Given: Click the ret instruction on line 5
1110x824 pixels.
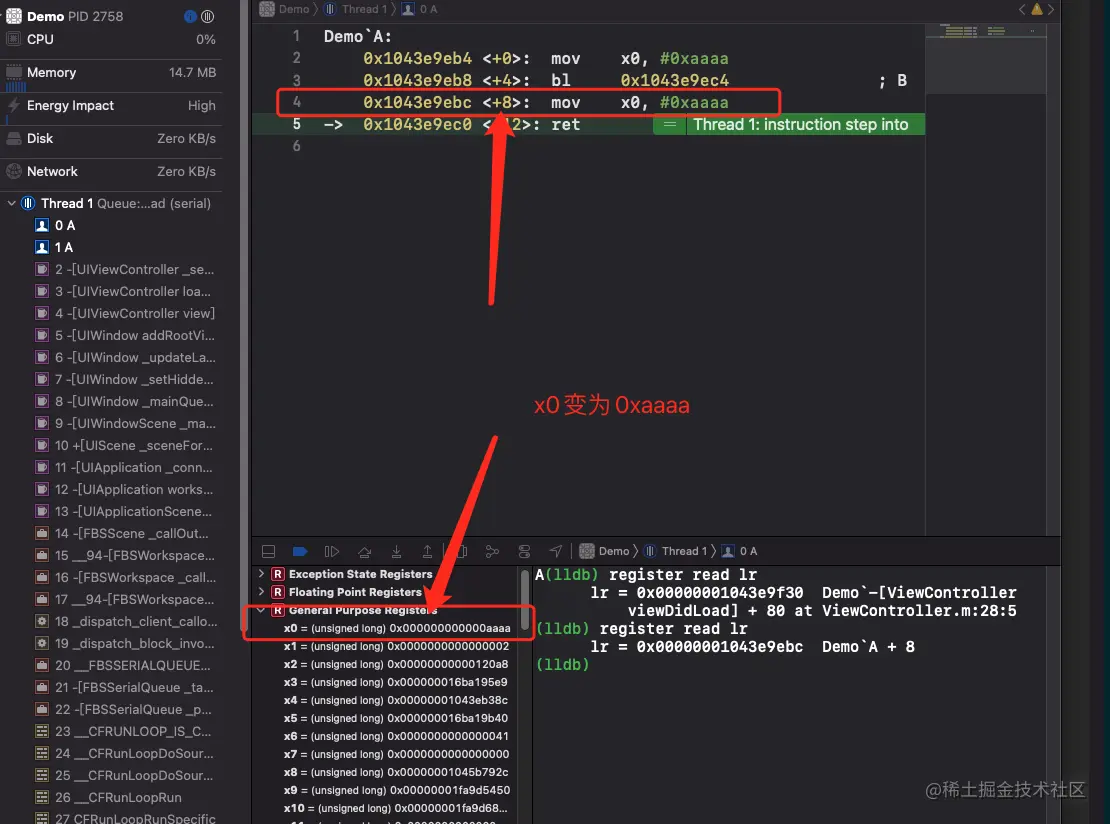Looking at the screenshot, I should [566, 125].
